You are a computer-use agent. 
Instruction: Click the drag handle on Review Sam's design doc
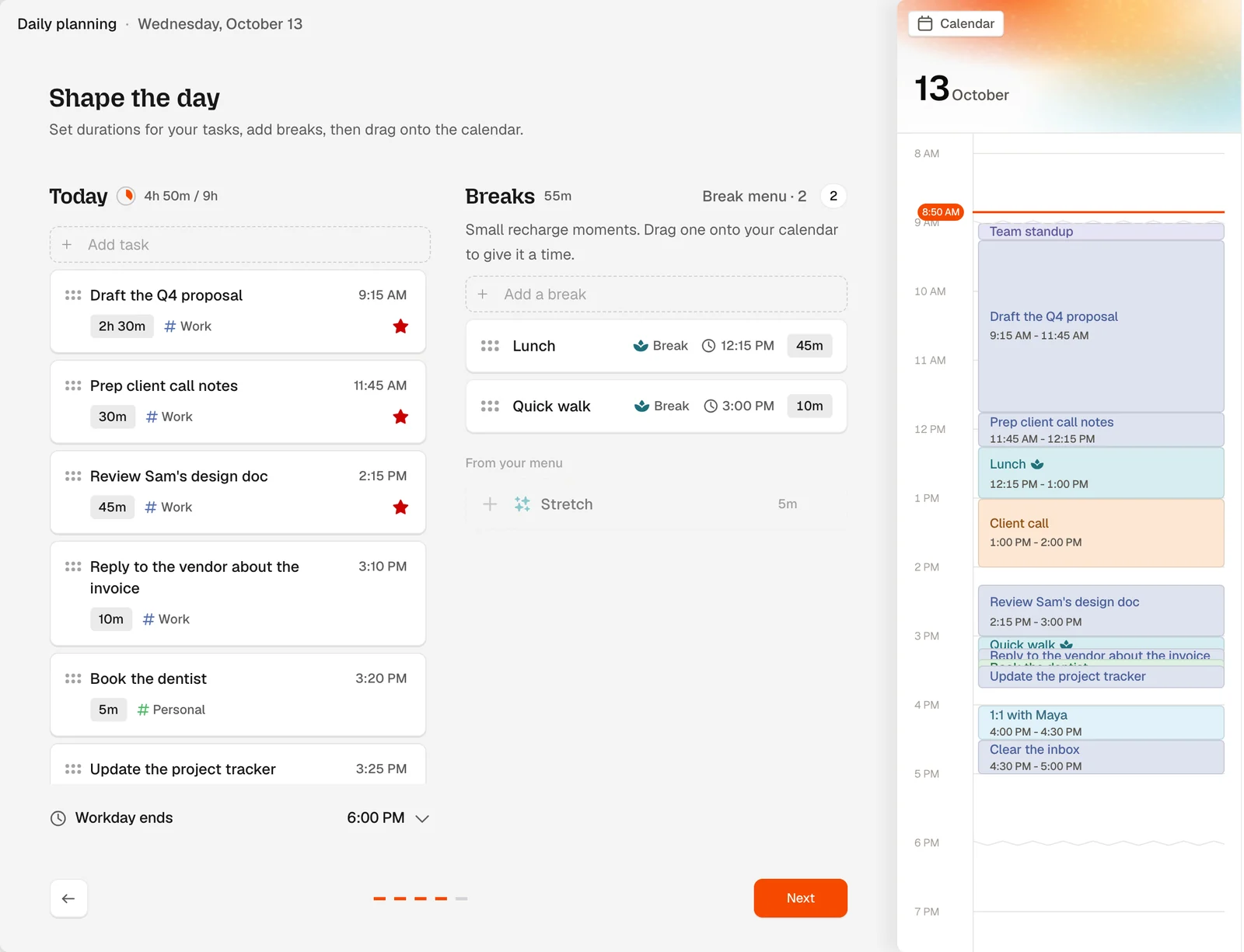[x=73, y=476]
